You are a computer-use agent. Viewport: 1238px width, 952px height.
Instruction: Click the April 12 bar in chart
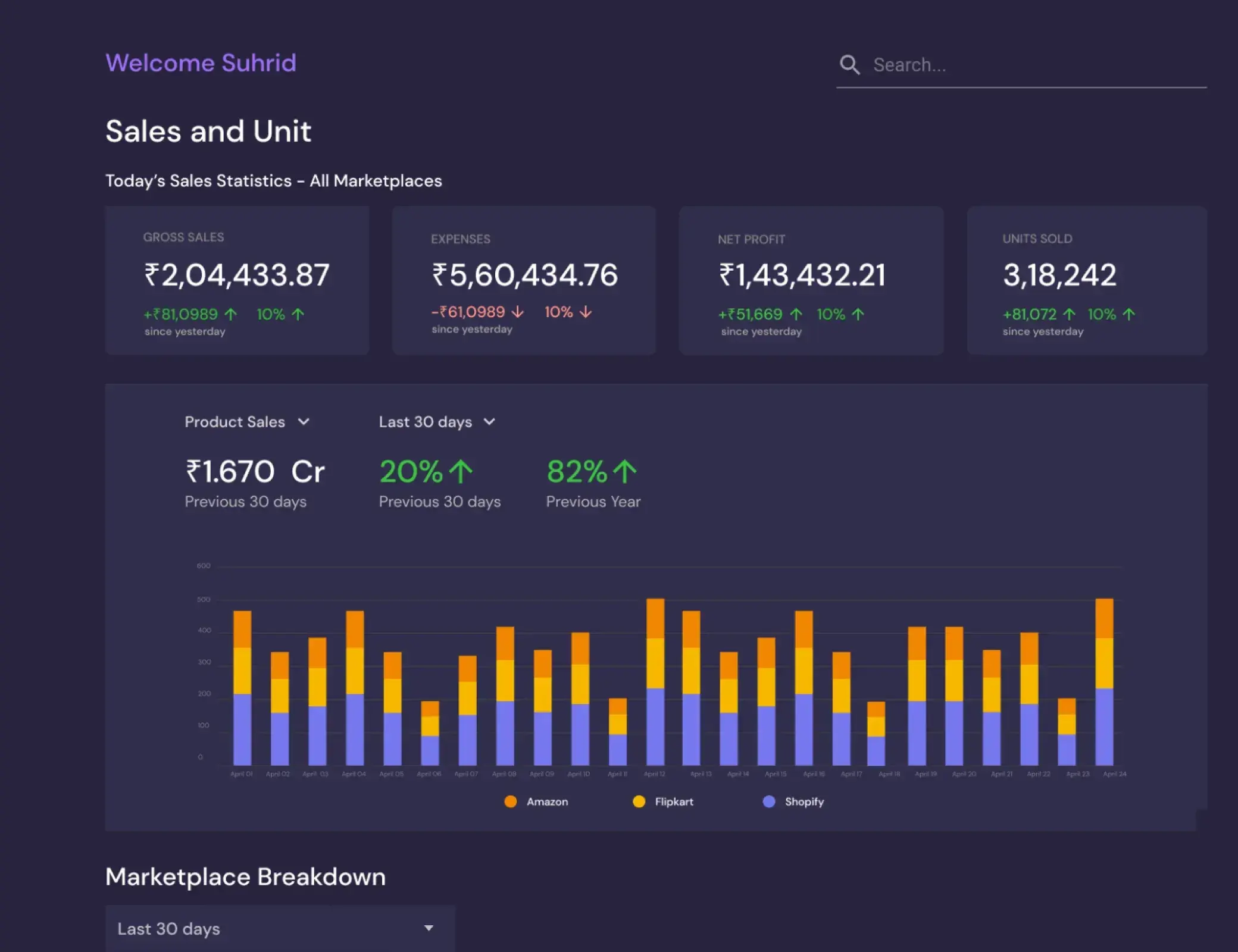(655, 682)
